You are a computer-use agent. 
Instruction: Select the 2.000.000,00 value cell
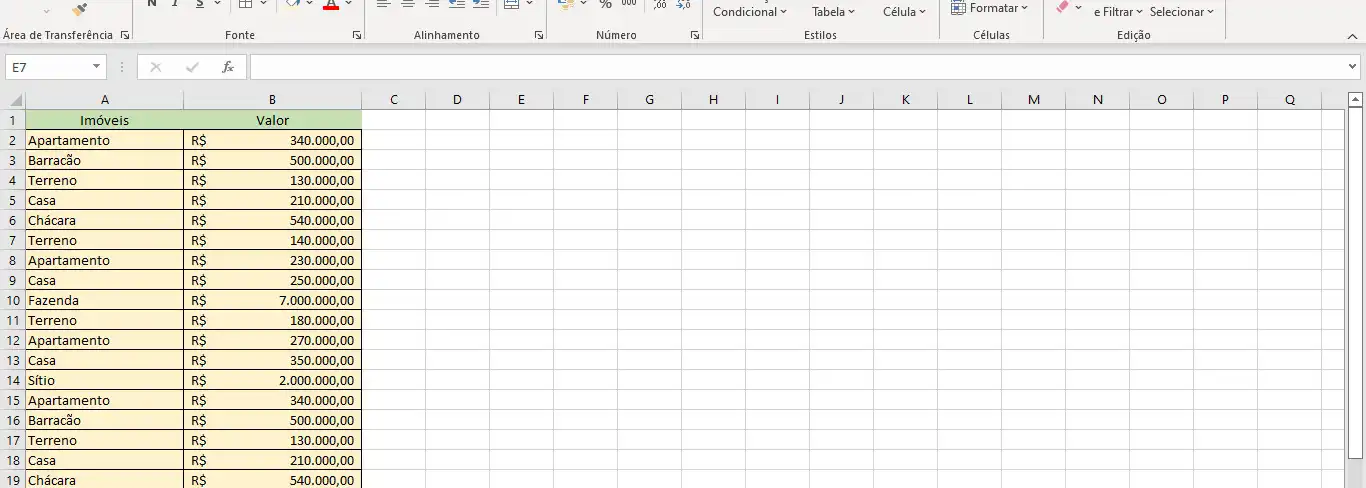click(272, 380)
